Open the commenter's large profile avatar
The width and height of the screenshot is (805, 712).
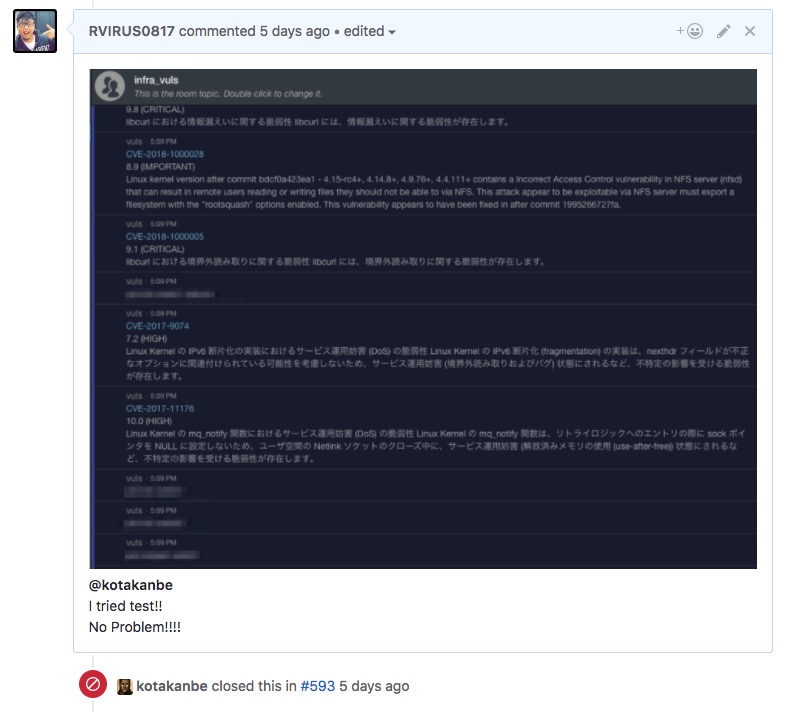(34, 32)
